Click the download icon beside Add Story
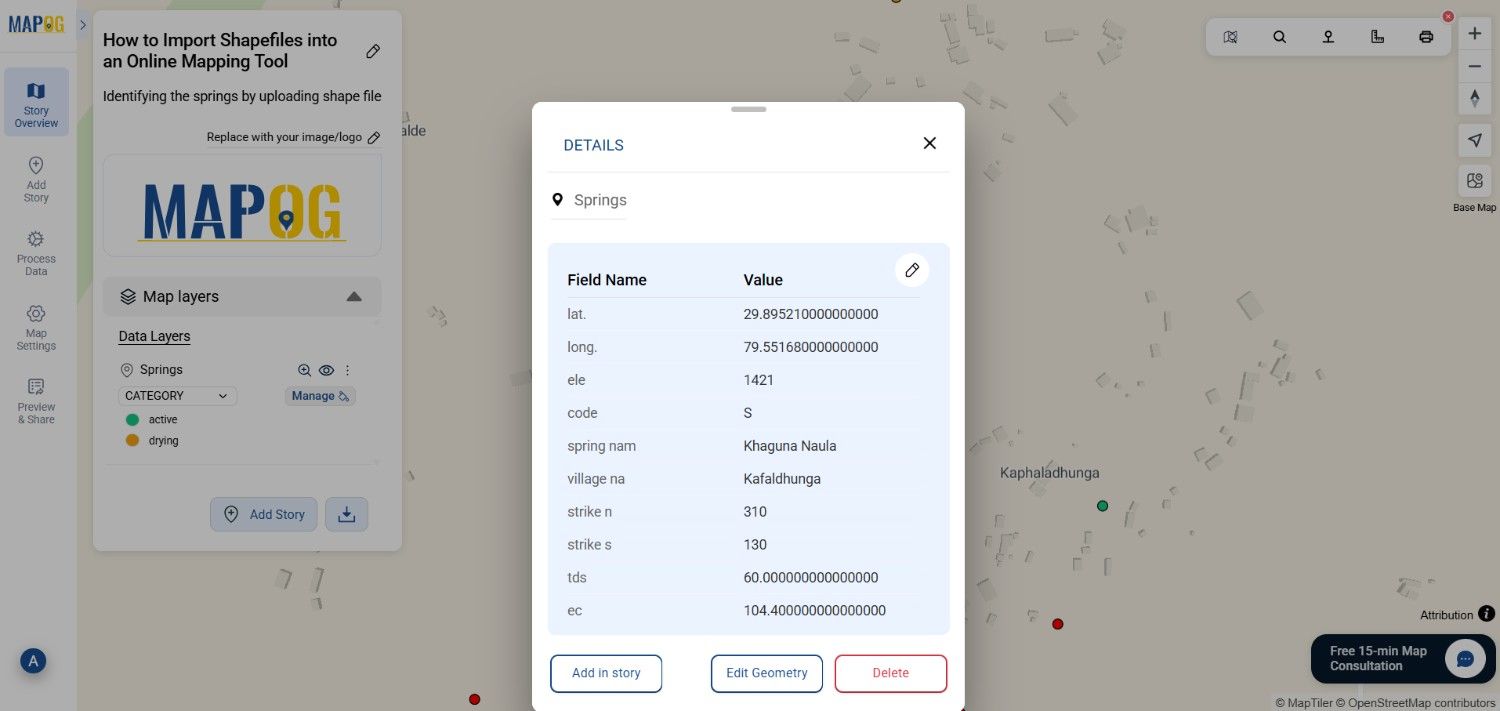 coord(346,514)
